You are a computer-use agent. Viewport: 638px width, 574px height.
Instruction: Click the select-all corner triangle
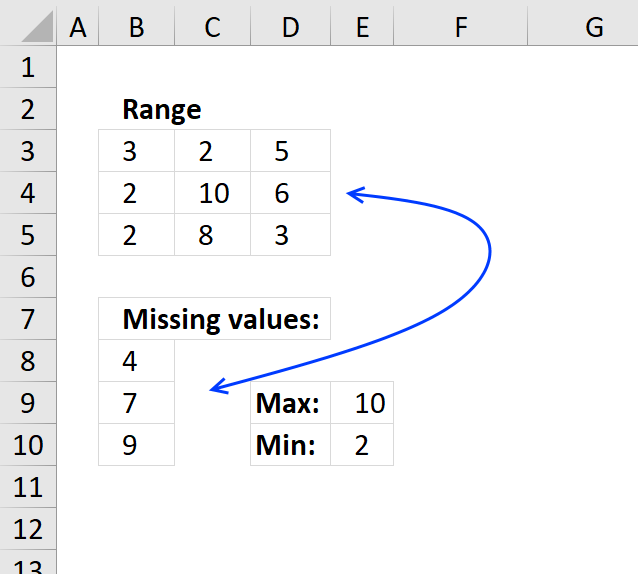(x=37, y=27)
